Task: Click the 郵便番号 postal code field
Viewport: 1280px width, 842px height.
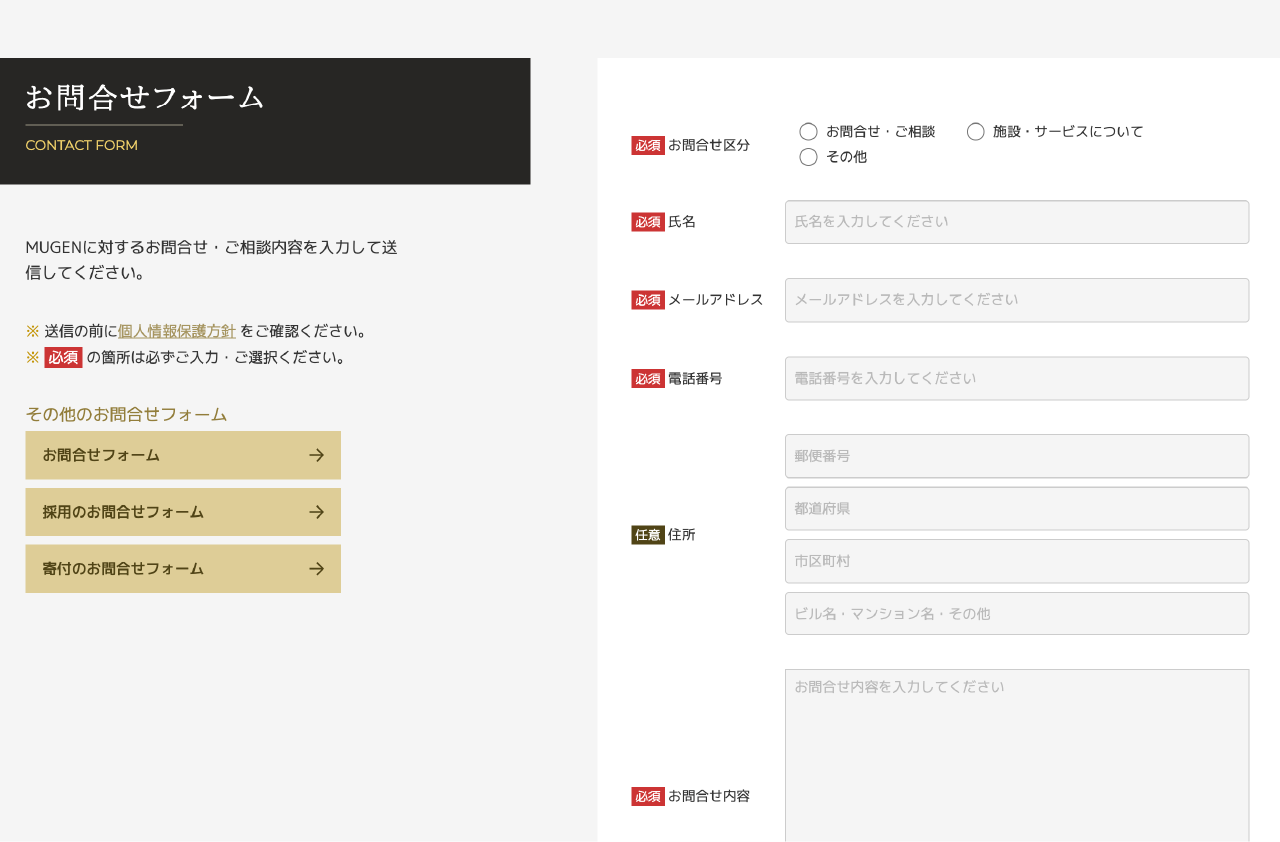Action: pos(1016,456)
